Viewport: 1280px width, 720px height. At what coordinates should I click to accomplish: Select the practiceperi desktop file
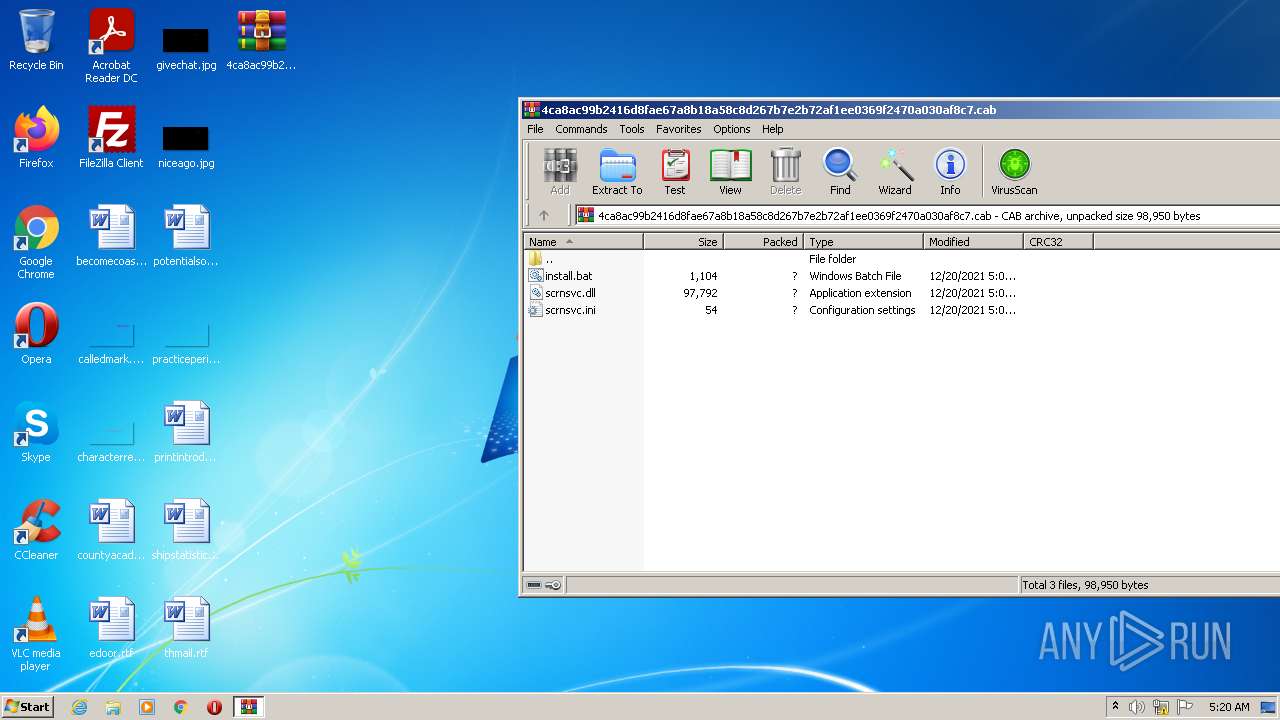(x=186, y=343)
